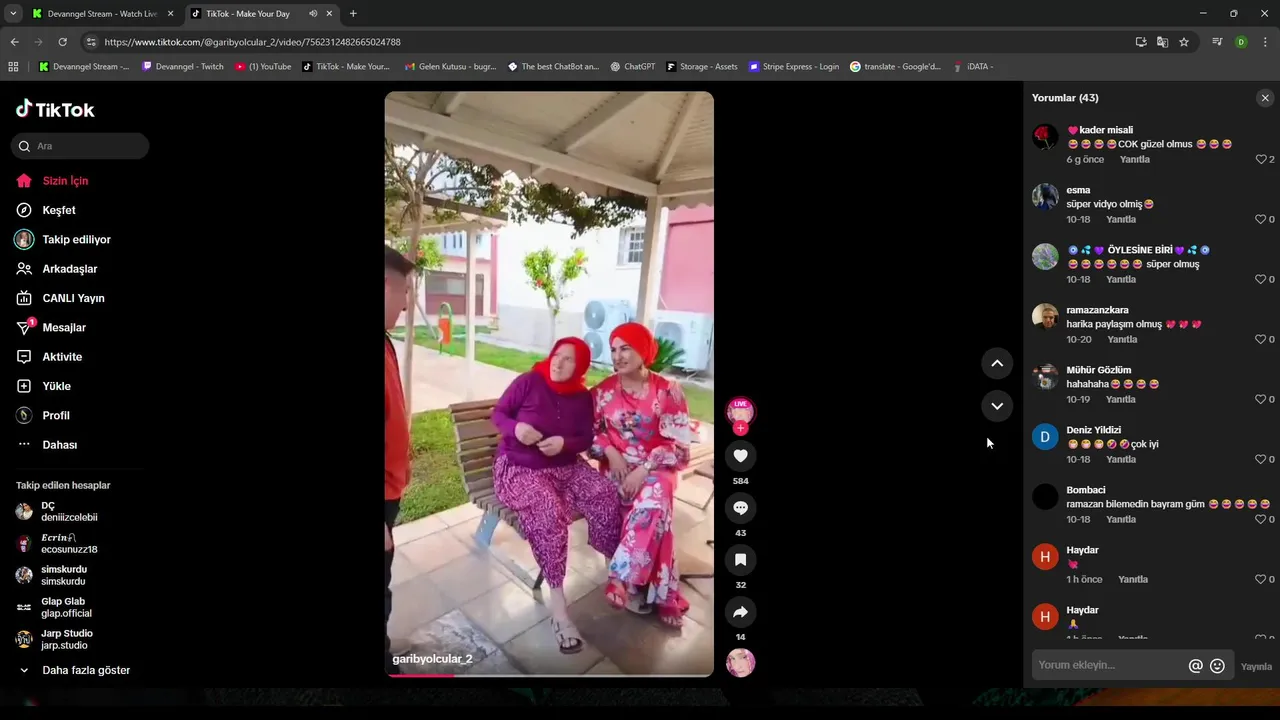Close the TikTok browser tab
This screenshot has height=720, width=1280.
[x=329, y=14]
